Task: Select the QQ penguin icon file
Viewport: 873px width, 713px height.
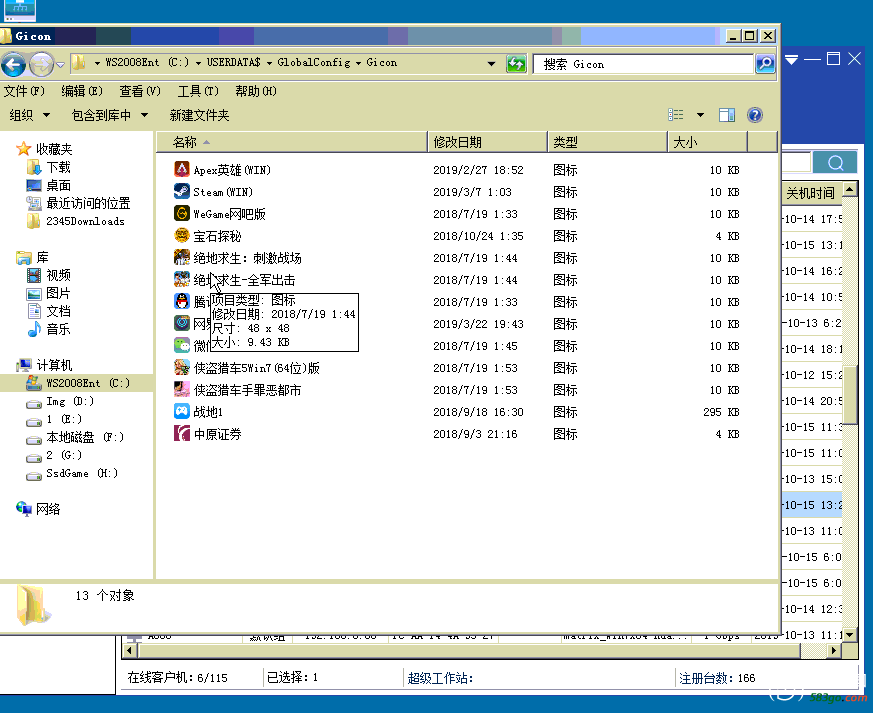Action: 182,302
